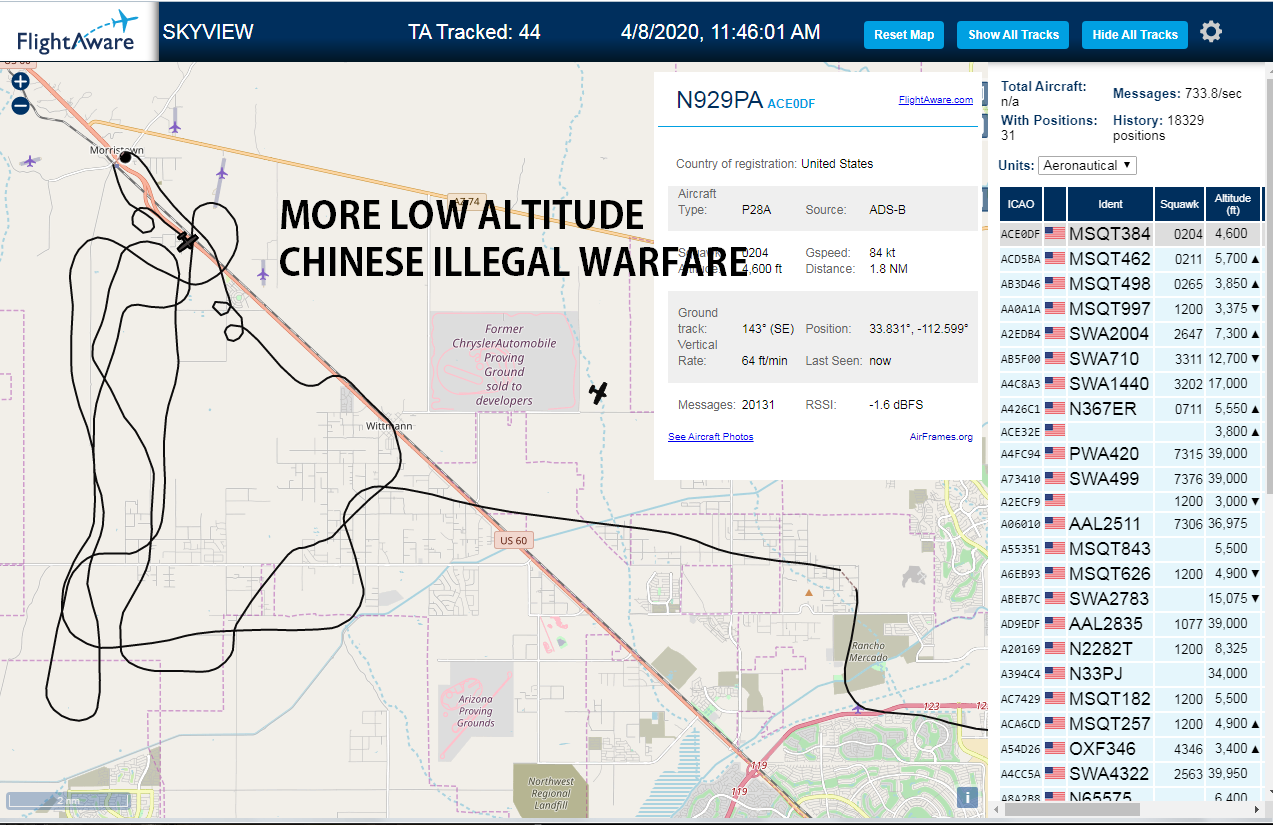Select the purple aircraft icon at top of map

coord(175,126)
